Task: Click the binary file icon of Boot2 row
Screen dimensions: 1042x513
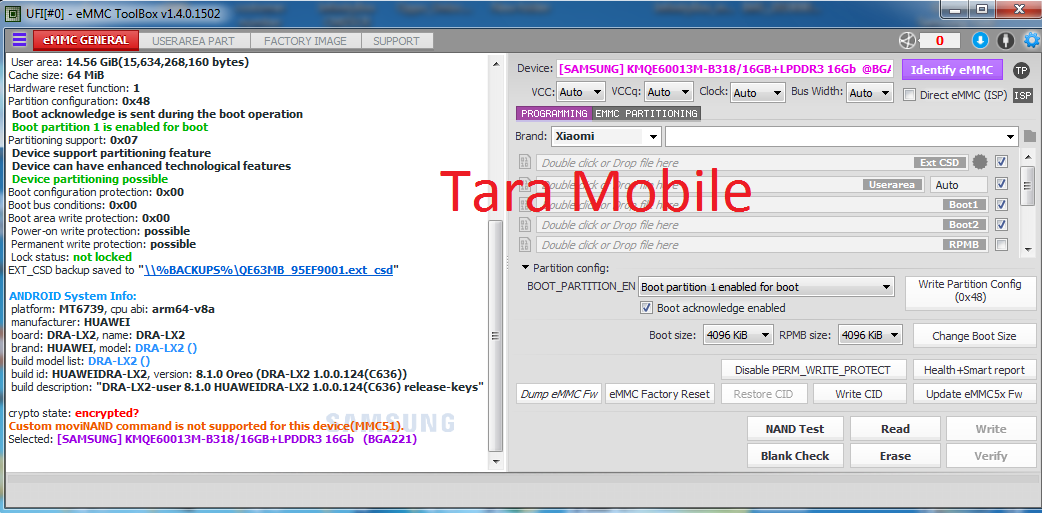Action: [525, 225]
